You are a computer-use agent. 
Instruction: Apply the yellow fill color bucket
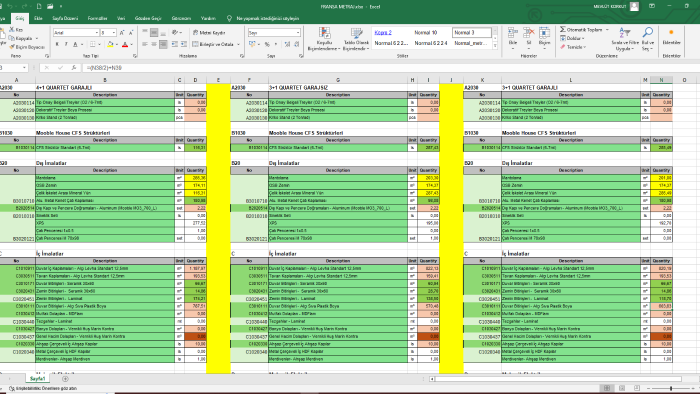click(110, 44)
